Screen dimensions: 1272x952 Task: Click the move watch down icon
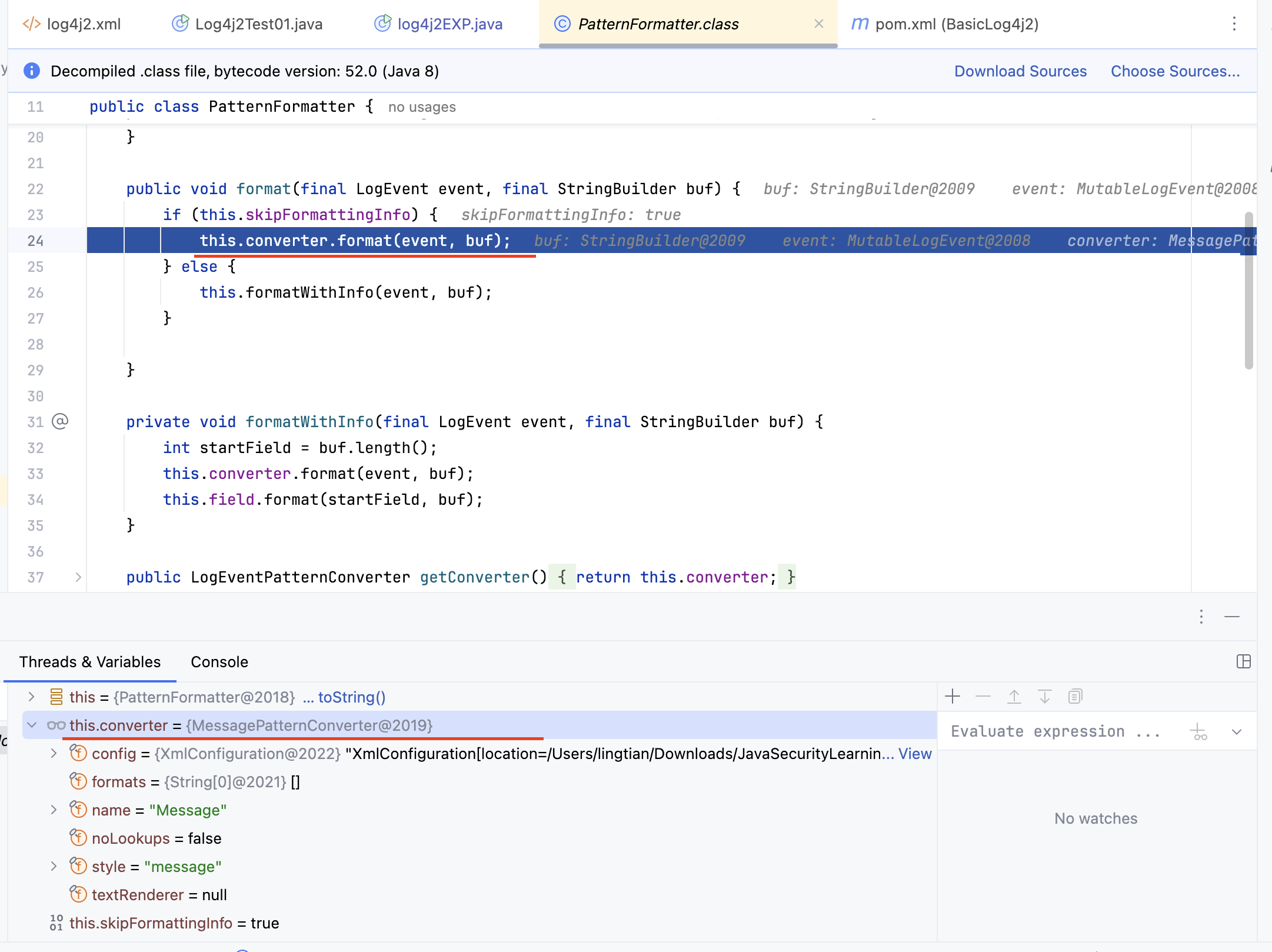coord(1044,697)
